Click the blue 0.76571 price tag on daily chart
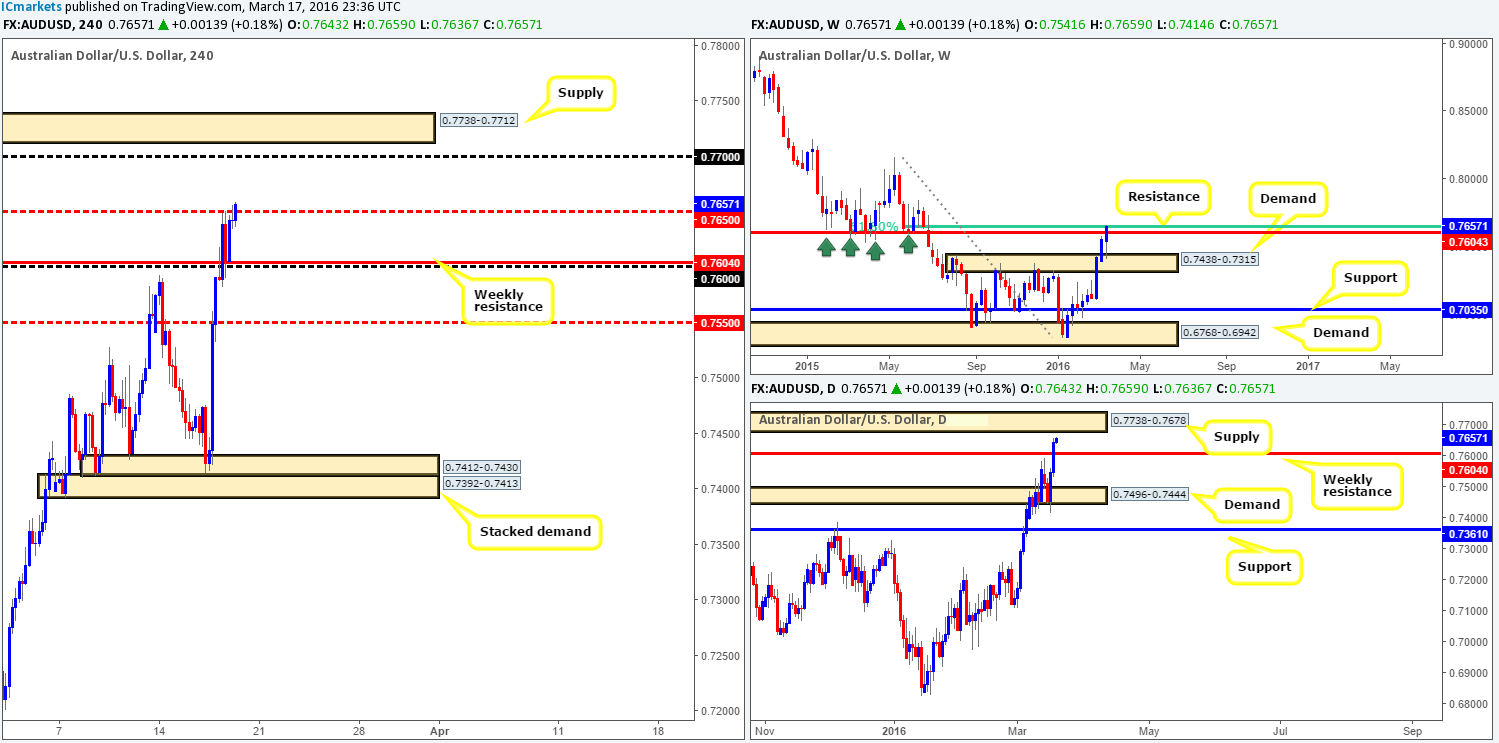The height and width of the screenshot is (743, 1499). (1466, 438)
